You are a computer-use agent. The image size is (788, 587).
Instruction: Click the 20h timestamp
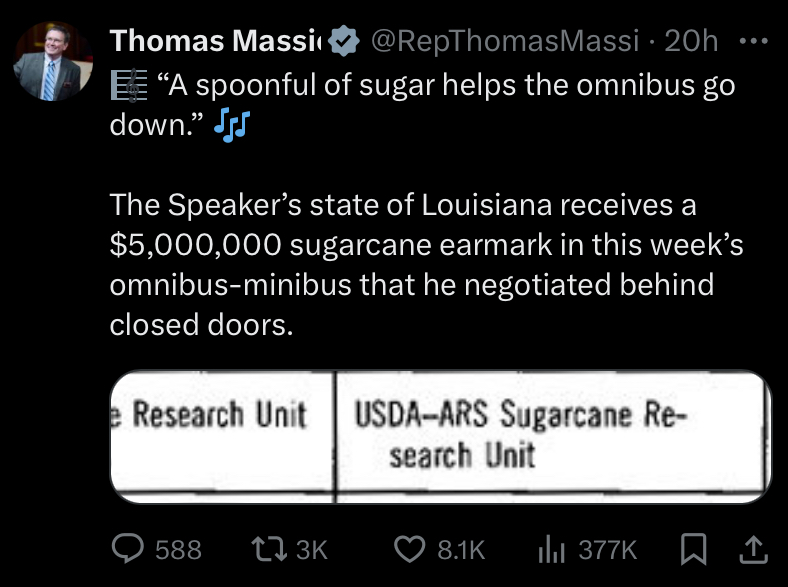coord(691,41)
